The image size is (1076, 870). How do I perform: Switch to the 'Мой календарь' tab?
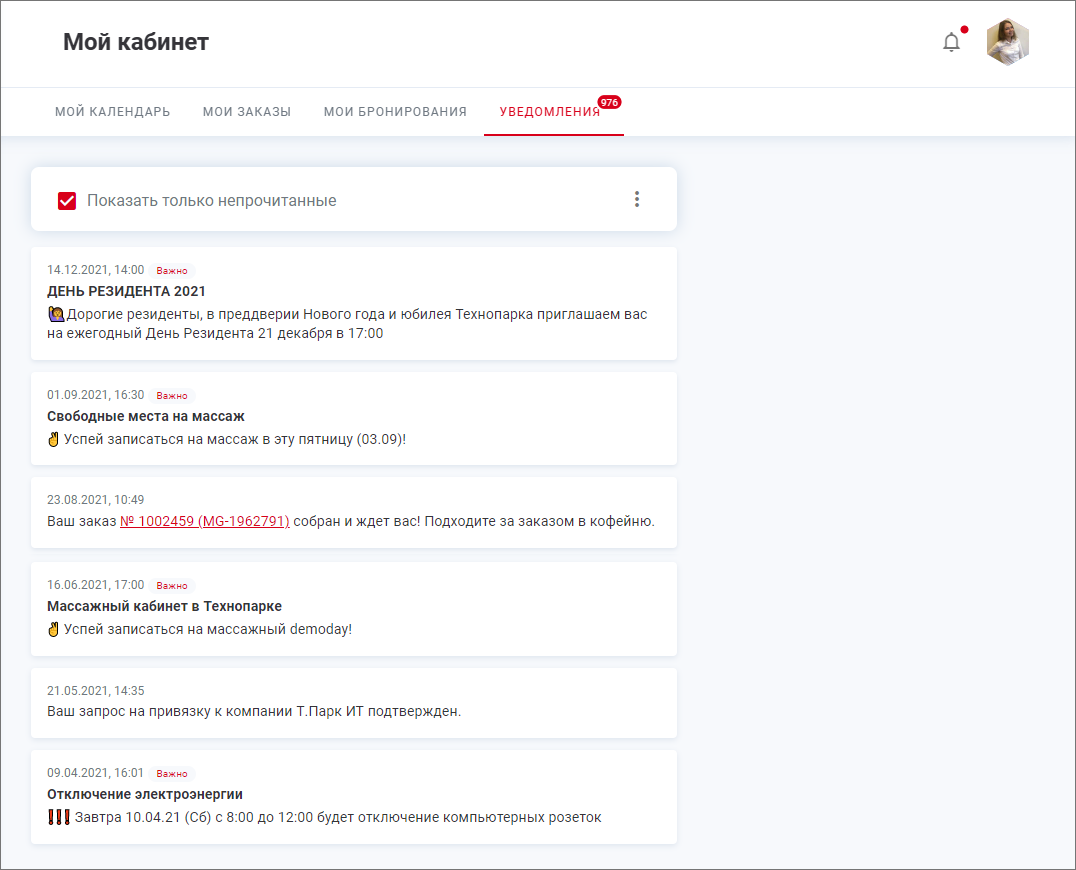[x=112, y=112]
